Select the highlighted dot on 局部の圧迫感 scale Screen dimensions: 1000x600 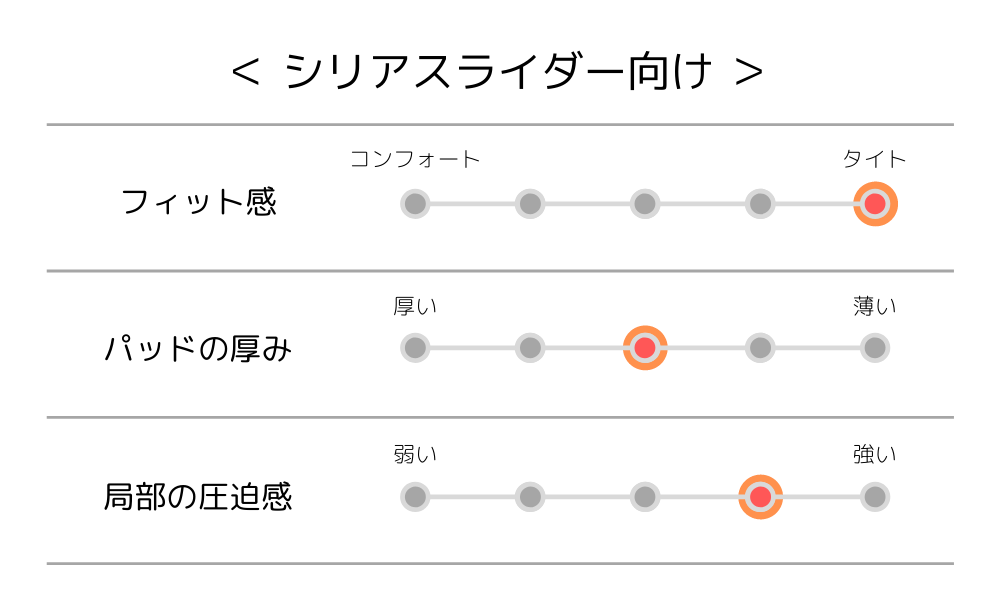[x=760, y=497]
